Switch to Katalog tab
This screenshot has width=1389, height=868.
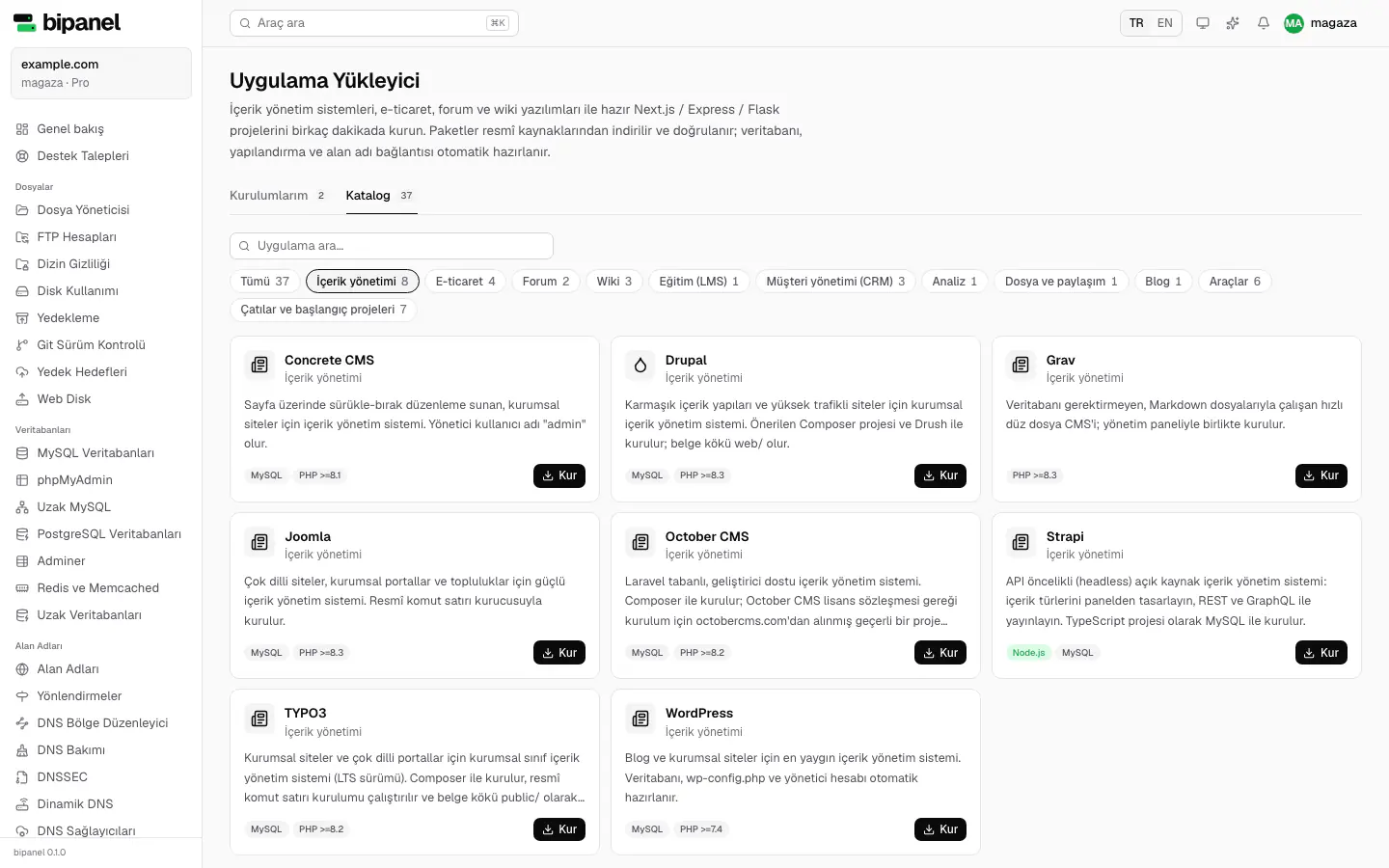(x=380, y=196)
